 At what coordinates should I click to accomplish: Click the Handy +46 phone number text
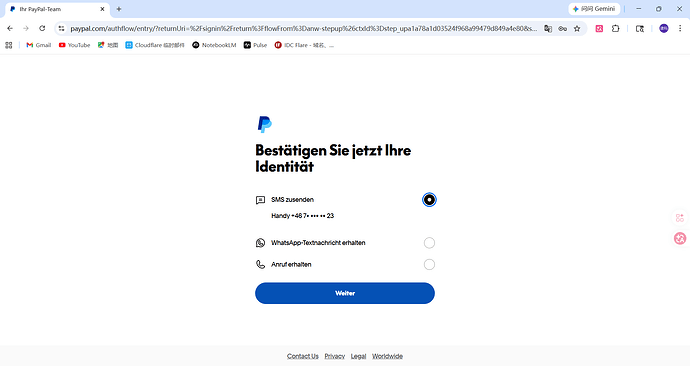pos(303,216)
